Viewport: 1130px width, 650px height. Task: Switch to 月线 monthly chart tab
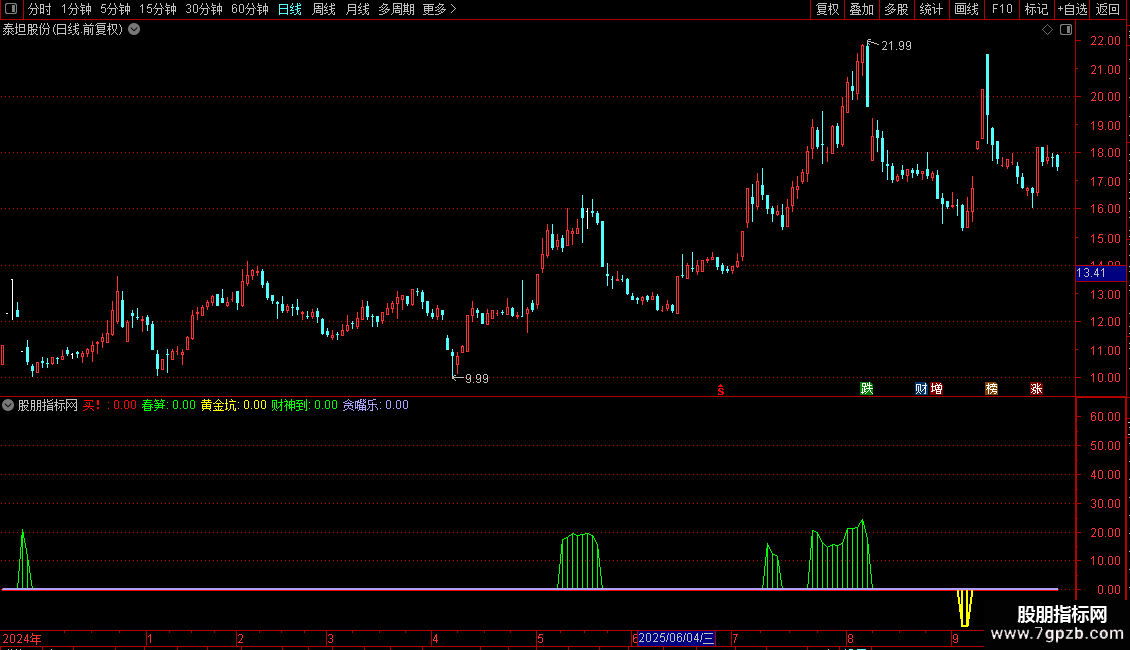357,9
